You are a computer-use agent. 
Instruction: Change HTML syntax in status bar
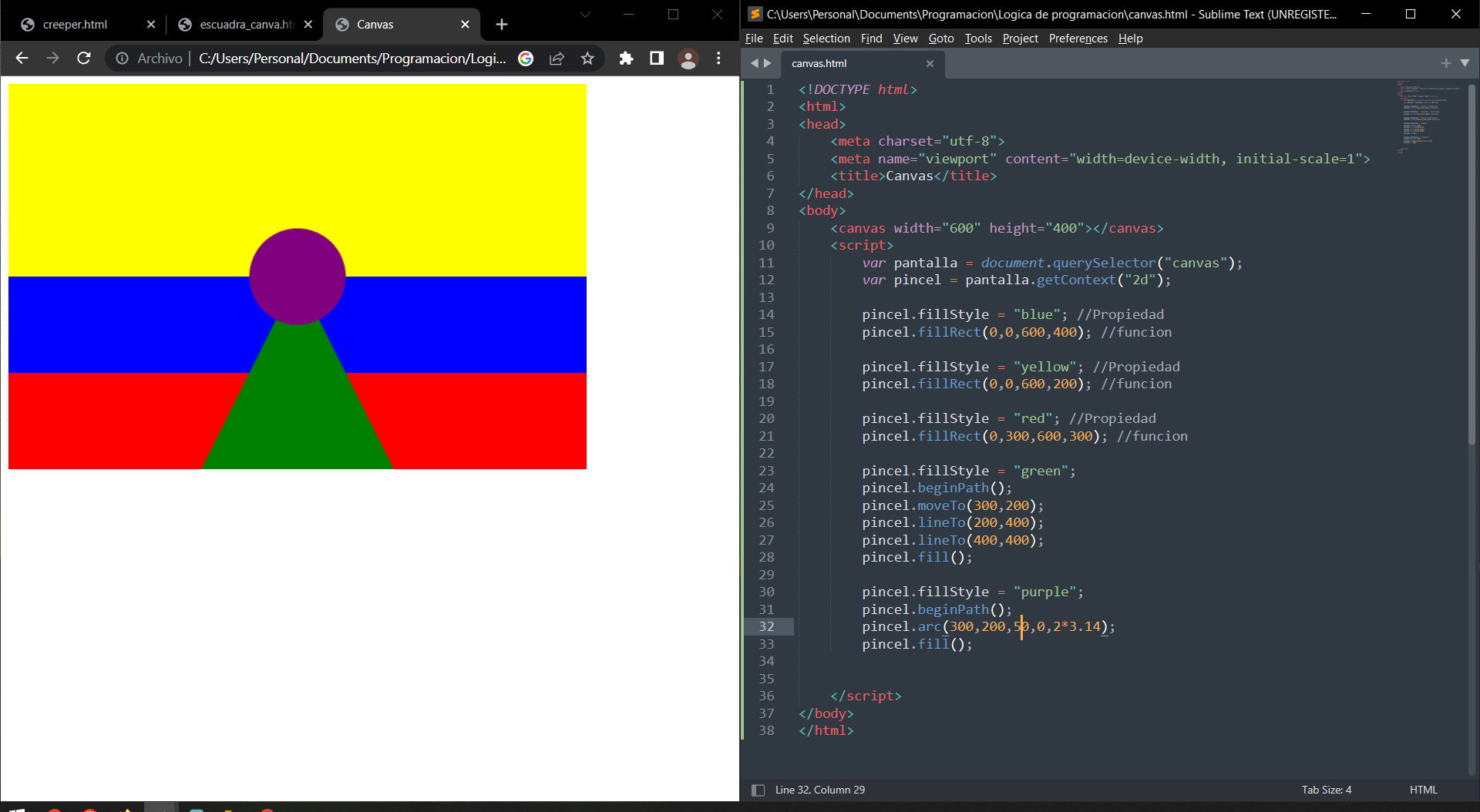1424,790
